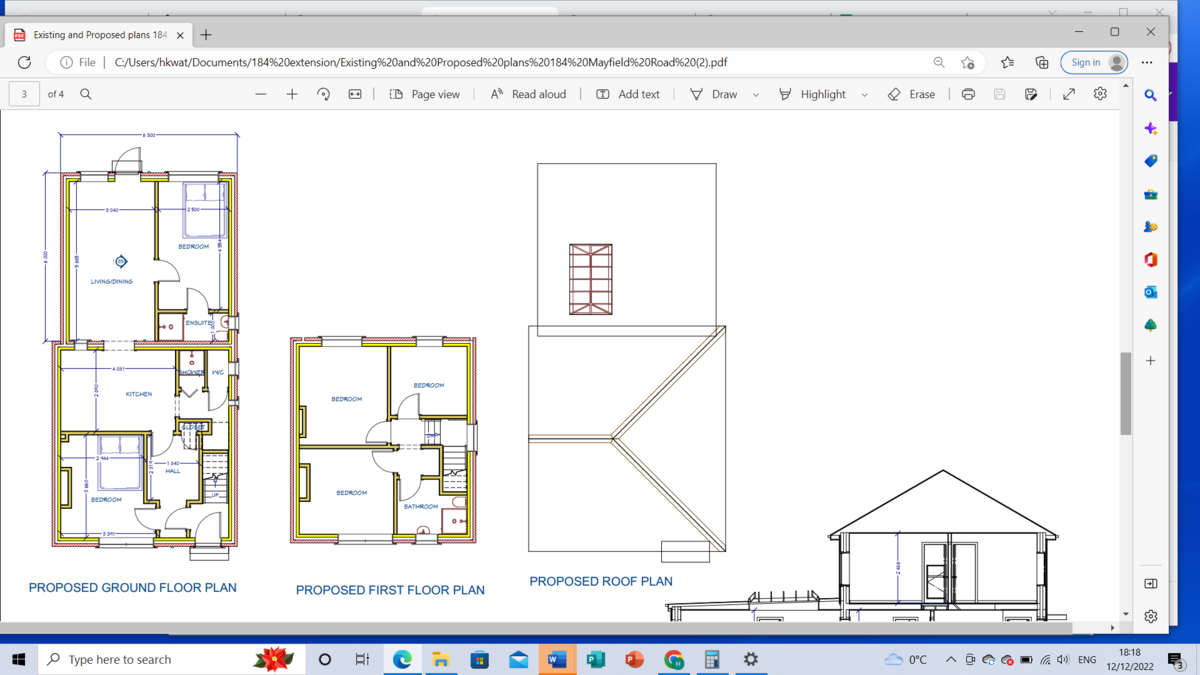Open the Draw pen options chevron
This screenshot has width=1200, height=675.
point(755,93)
